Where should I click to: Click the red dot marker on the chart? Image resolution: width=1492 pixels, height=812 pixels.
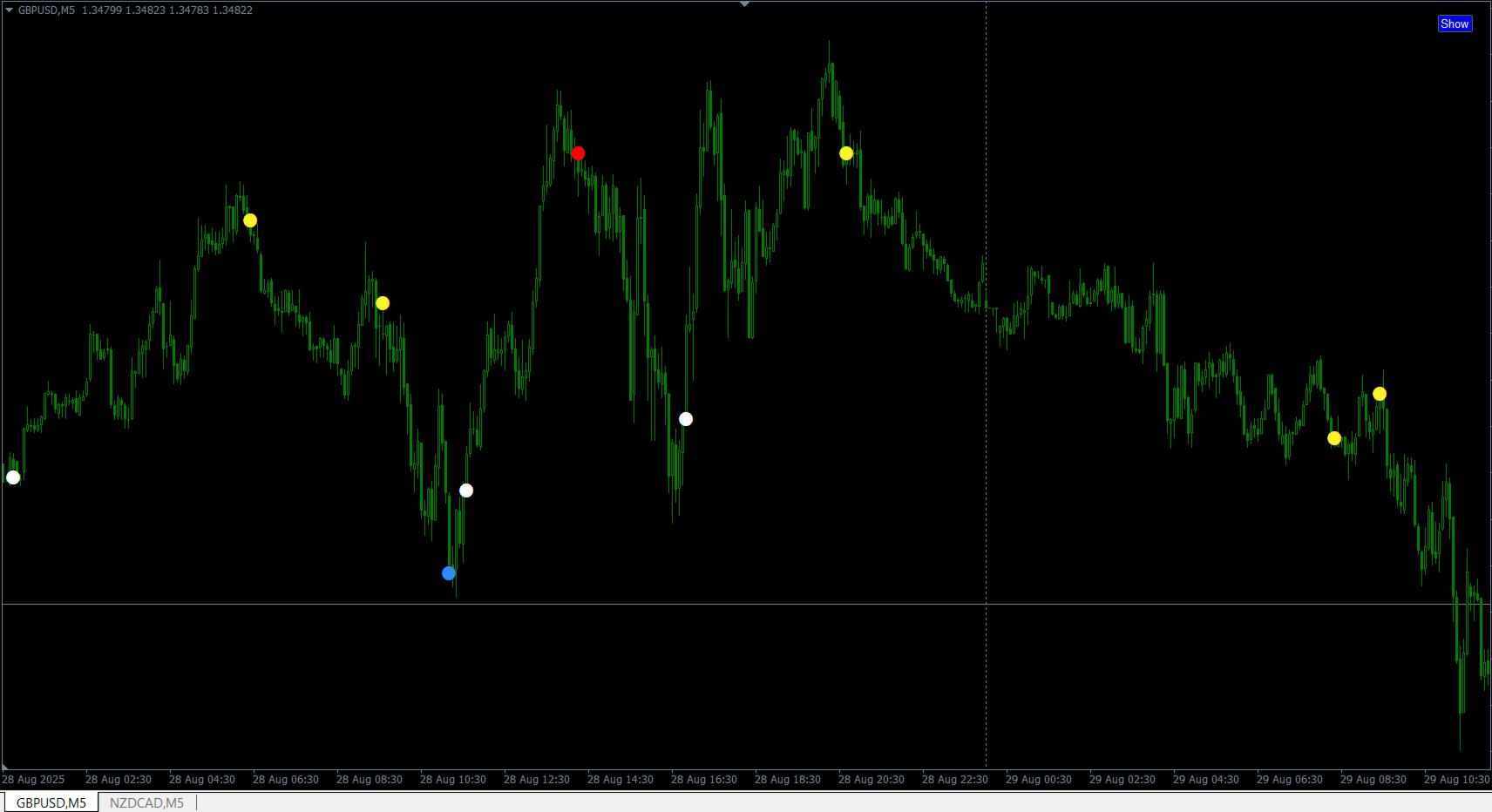click(578, 153)
